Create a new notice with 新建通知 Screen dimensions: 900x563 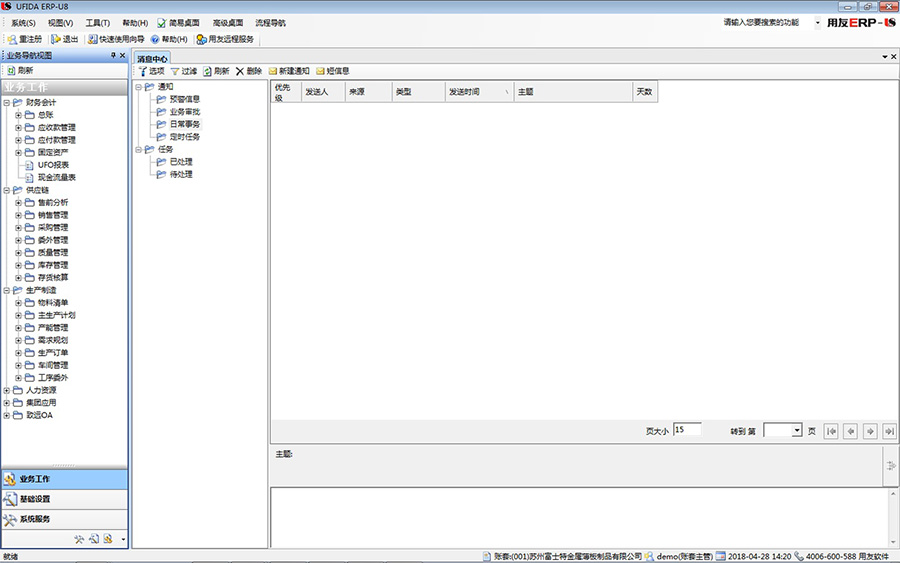(x=272, y=71)
